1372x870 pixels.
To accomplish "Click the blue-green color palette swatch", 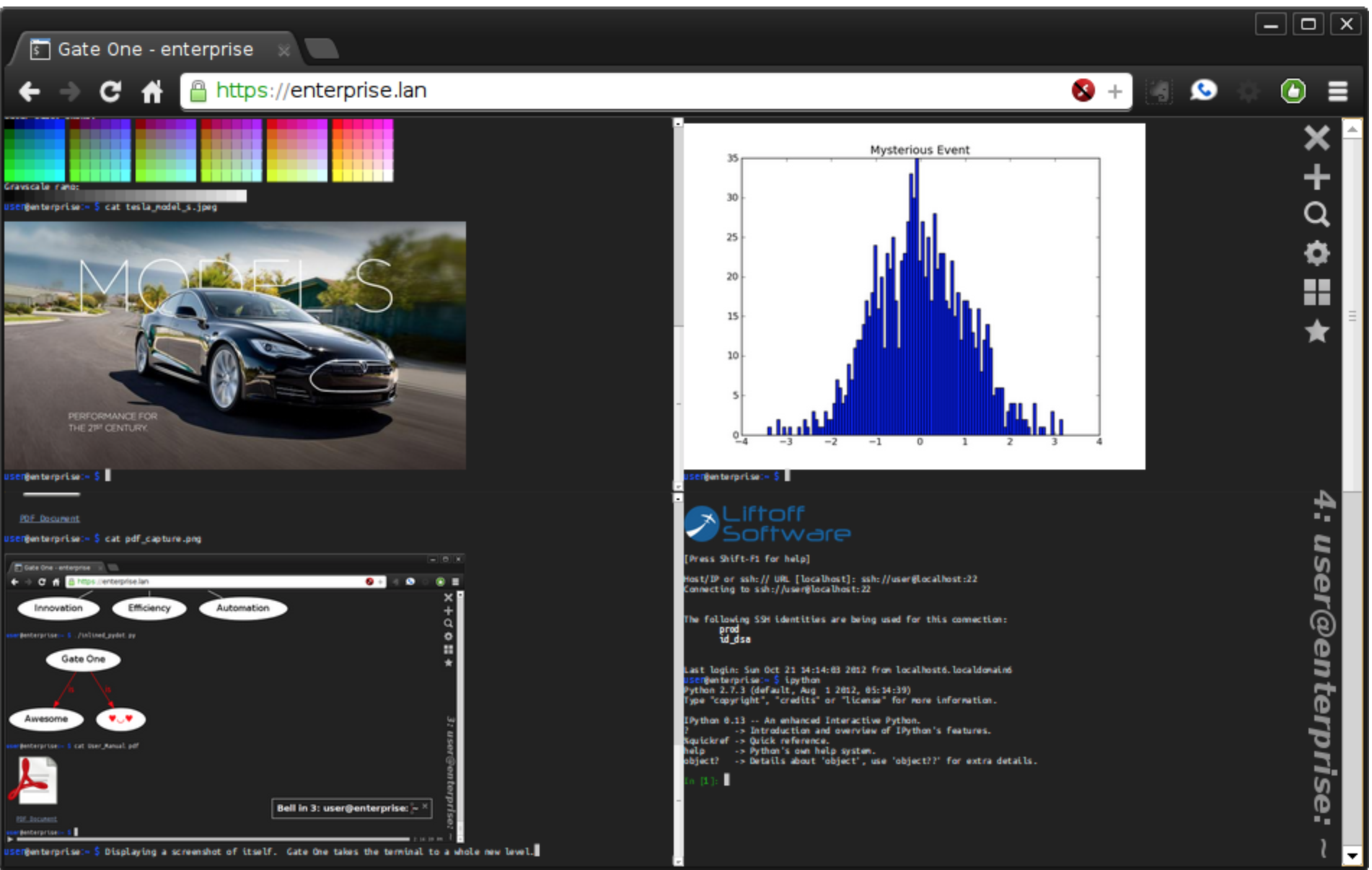I will tap(35, 150).
